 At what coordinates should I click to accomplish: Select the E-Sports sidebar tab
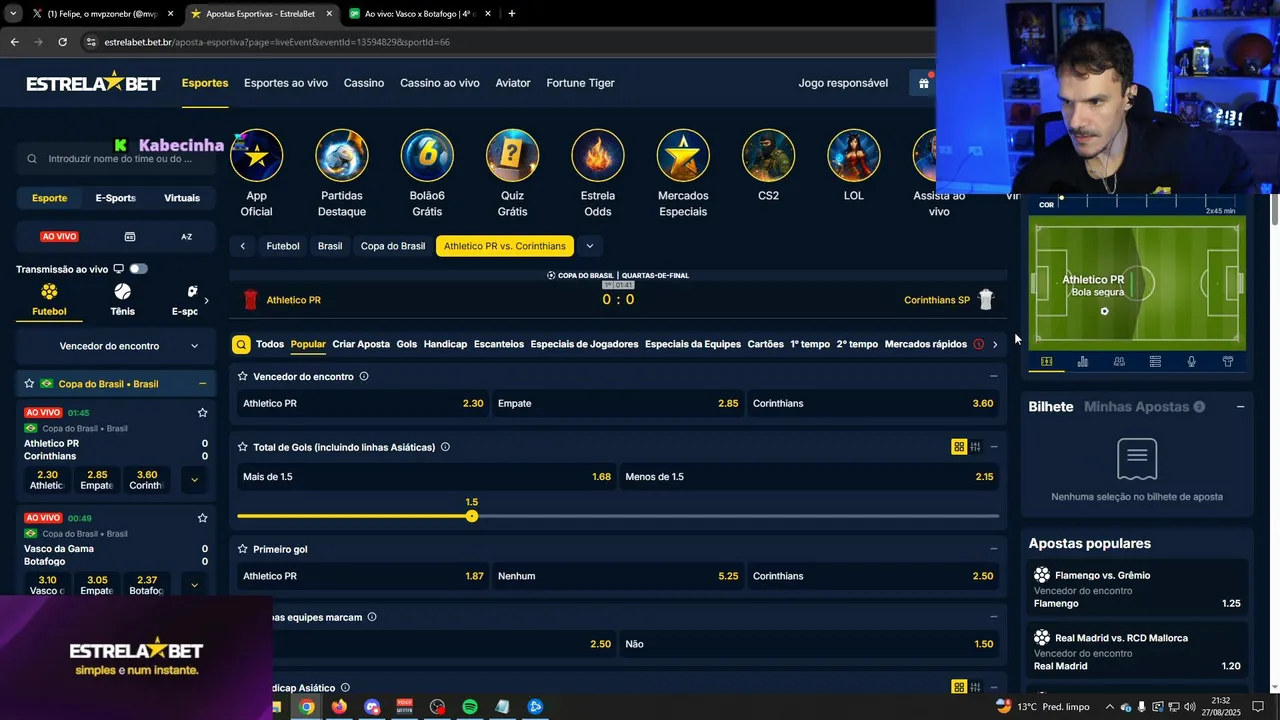click(115, 198)
